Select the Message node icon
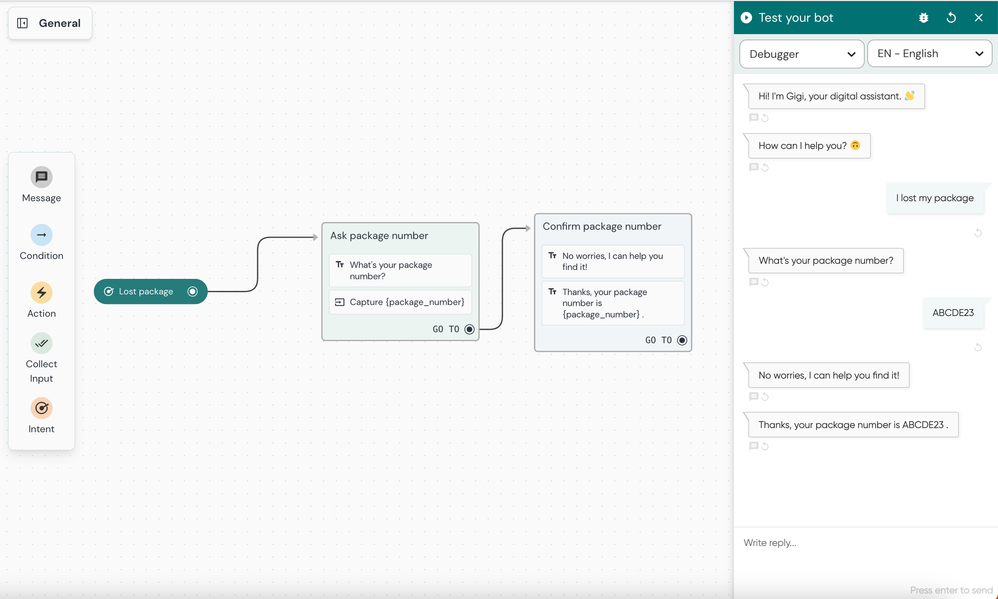Image resolution: width=998 pixels, height=599 pixels. [x=41, y=177]
